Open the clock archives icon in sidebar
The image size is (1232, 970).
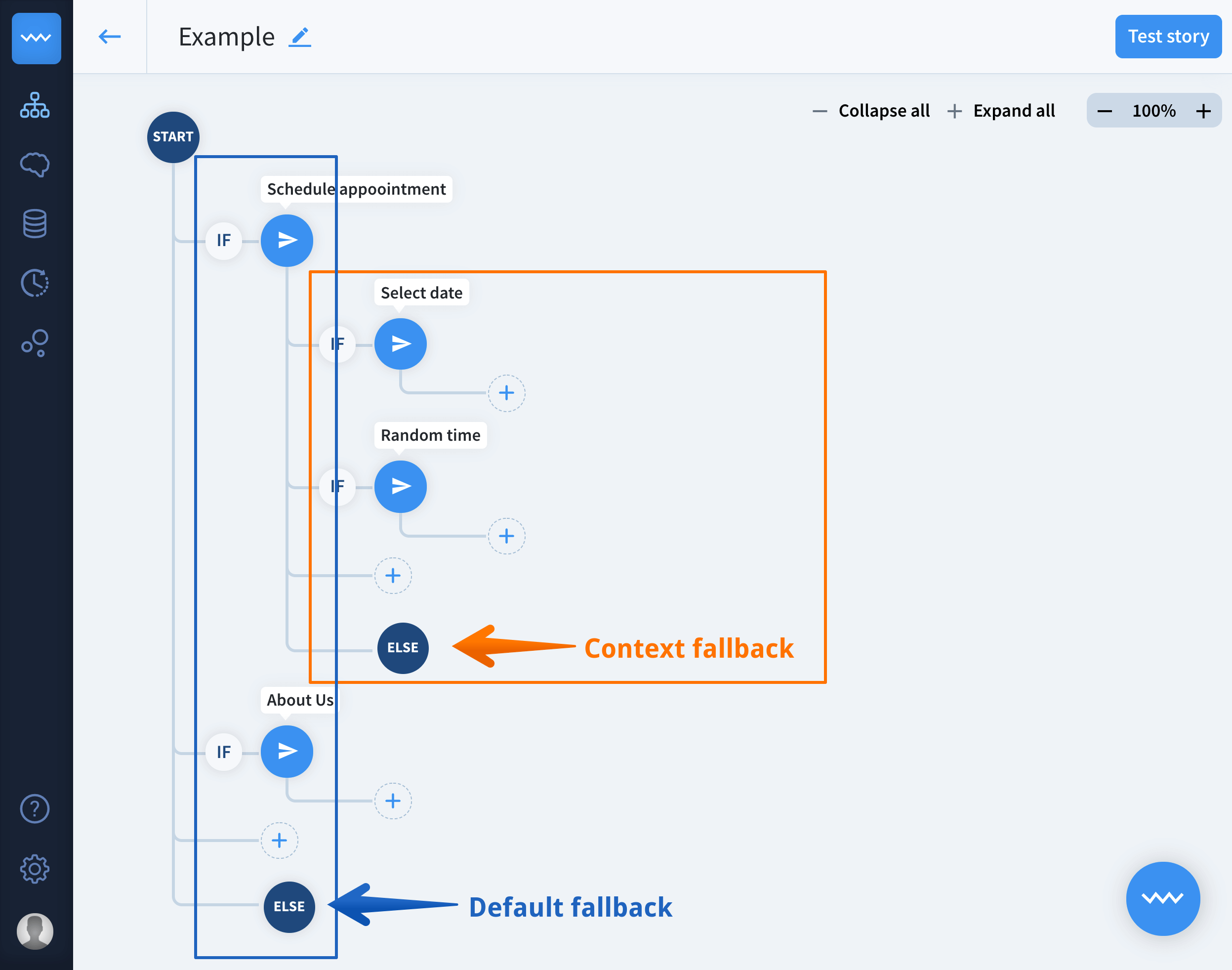tap(35, 283)
